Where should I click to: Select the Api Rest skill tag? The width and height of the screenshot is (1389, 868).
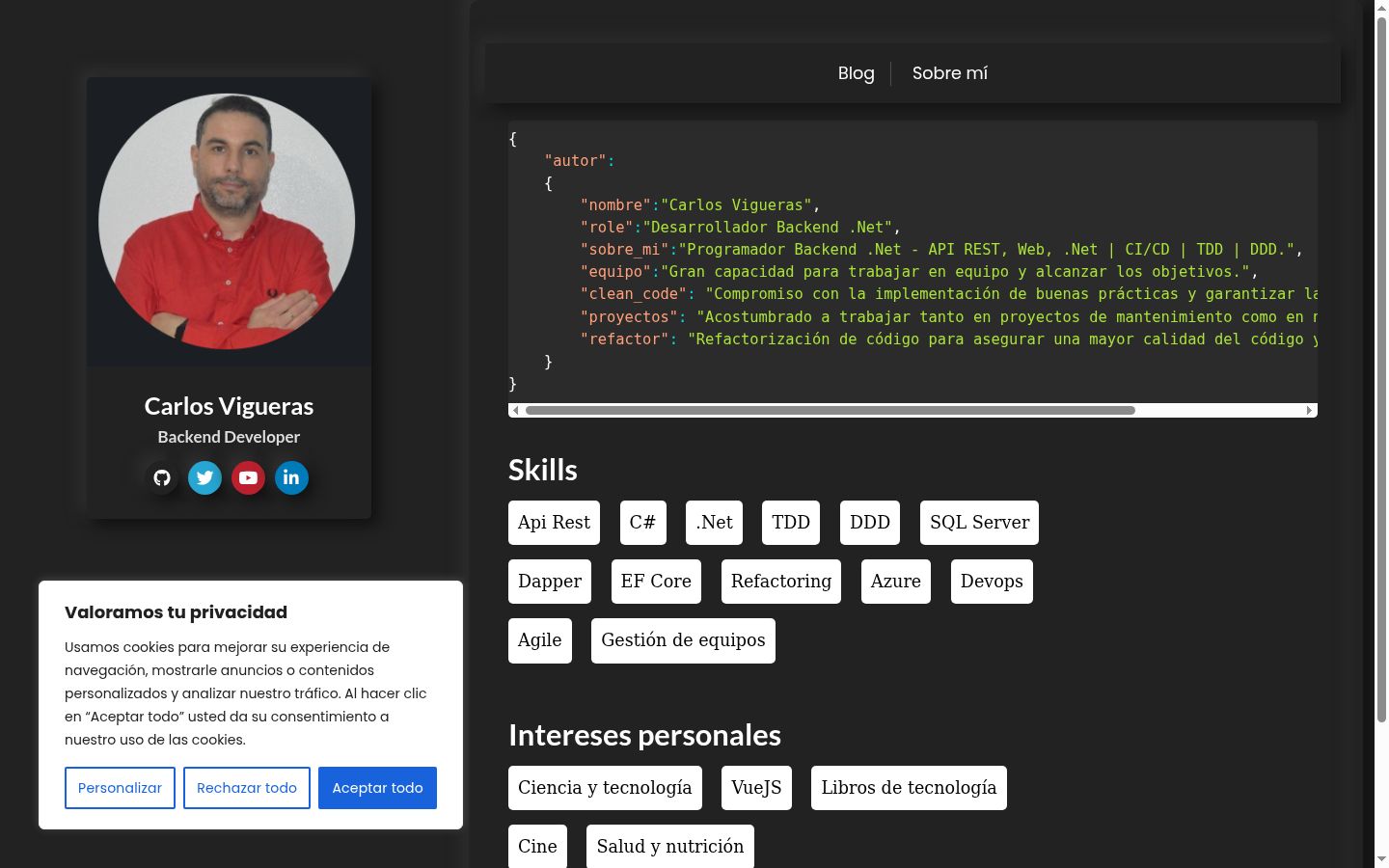[x=554, y=523]
